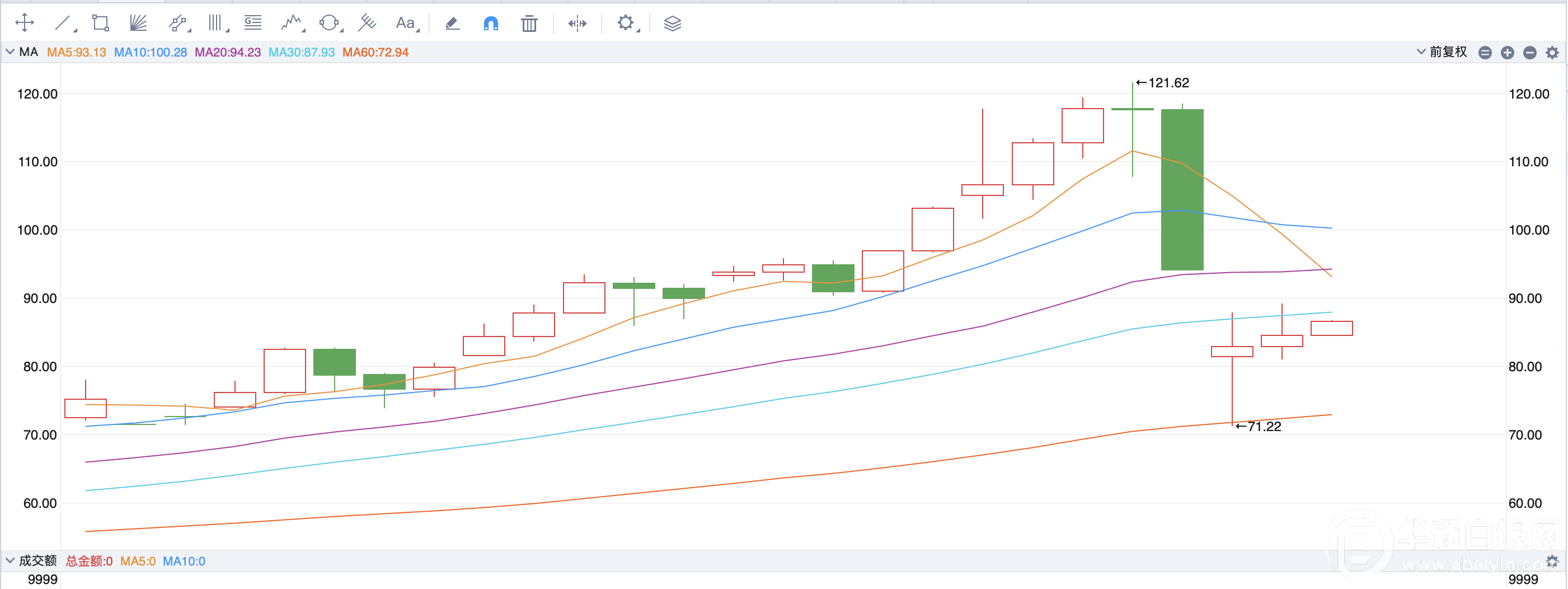Zoom out chart with minus button

pyautogui.click(x=1529, y=53)
